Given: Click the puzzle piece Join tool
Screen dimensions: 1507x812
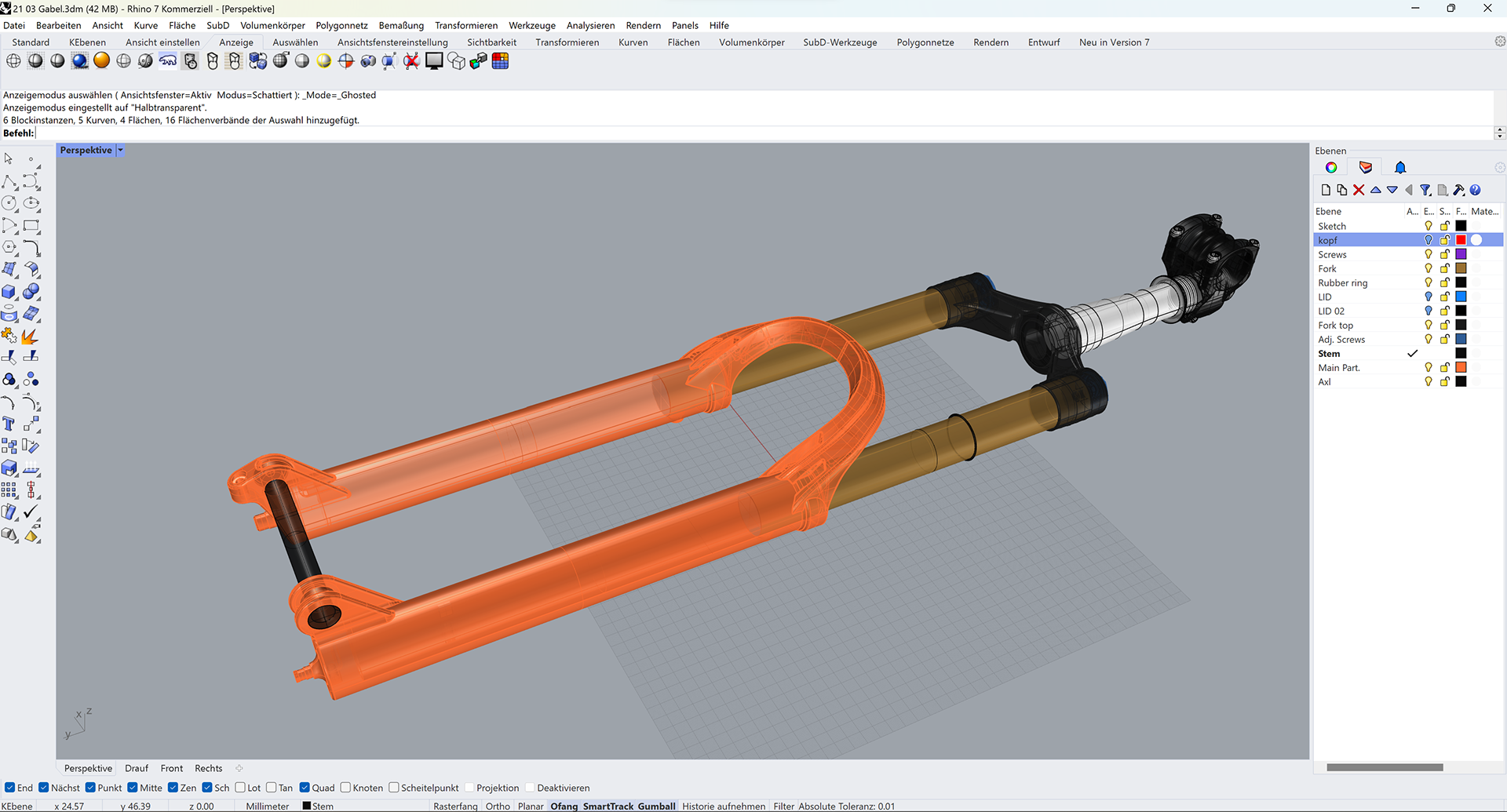Looking at the screenshot, I should [x=9, y=336].
